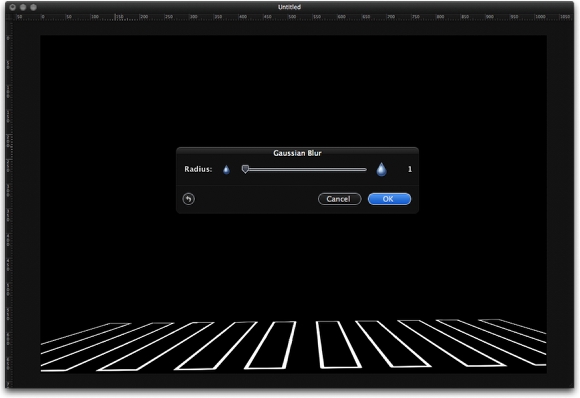580x398 pixels.
Task: Click the Radius label
Action: (198, 169)
